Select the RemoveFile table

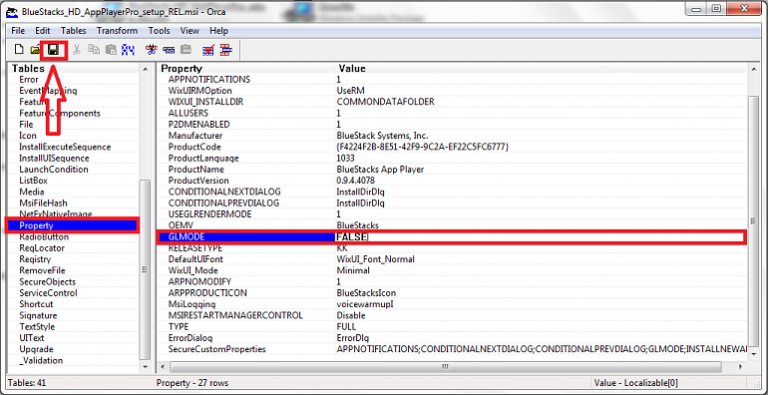coord(42,271)
